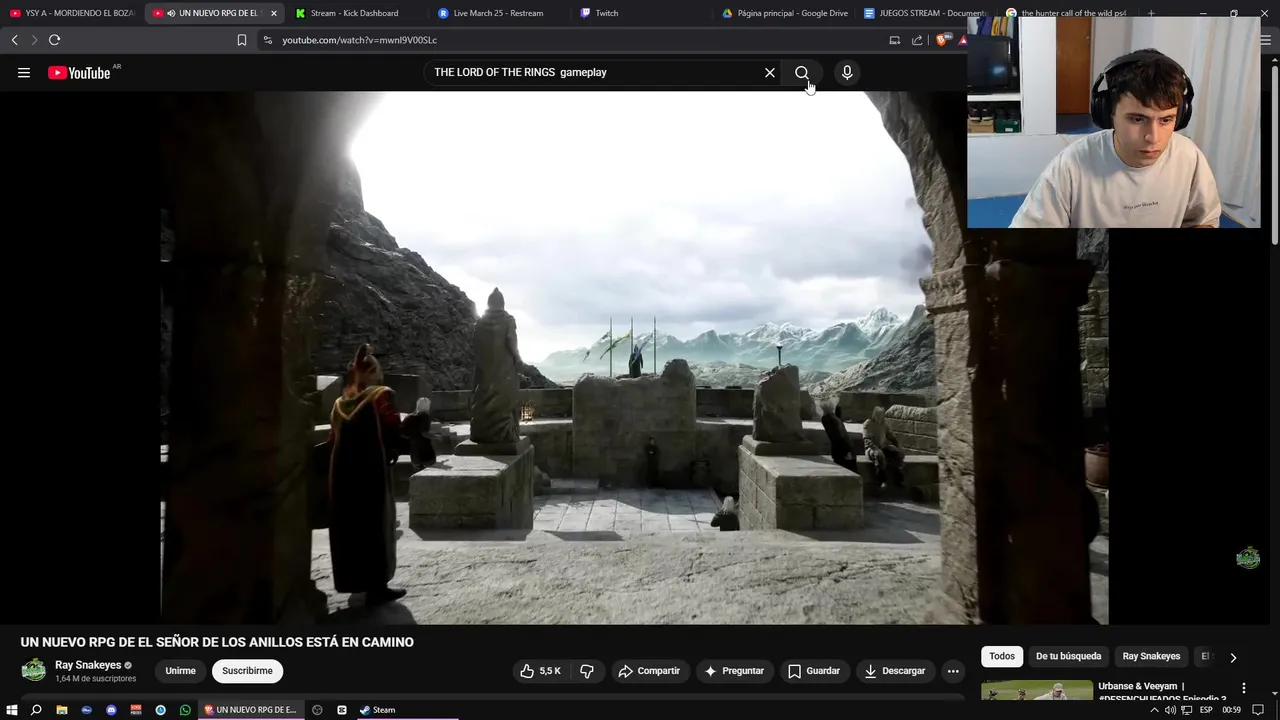This screenshot has height=720, width=1280.
Task: Select Ray Snakeyes filter chip
Action: coord(1151,656)
